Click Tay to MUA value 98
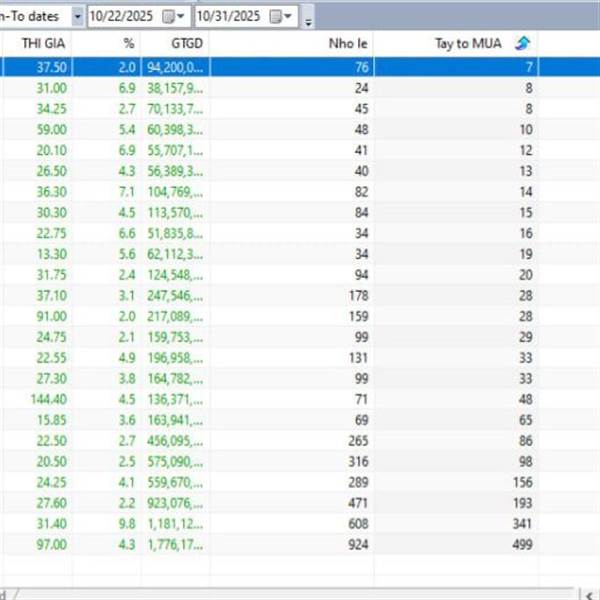Screen dimensions: 600x600 click(x=526, y=461)
